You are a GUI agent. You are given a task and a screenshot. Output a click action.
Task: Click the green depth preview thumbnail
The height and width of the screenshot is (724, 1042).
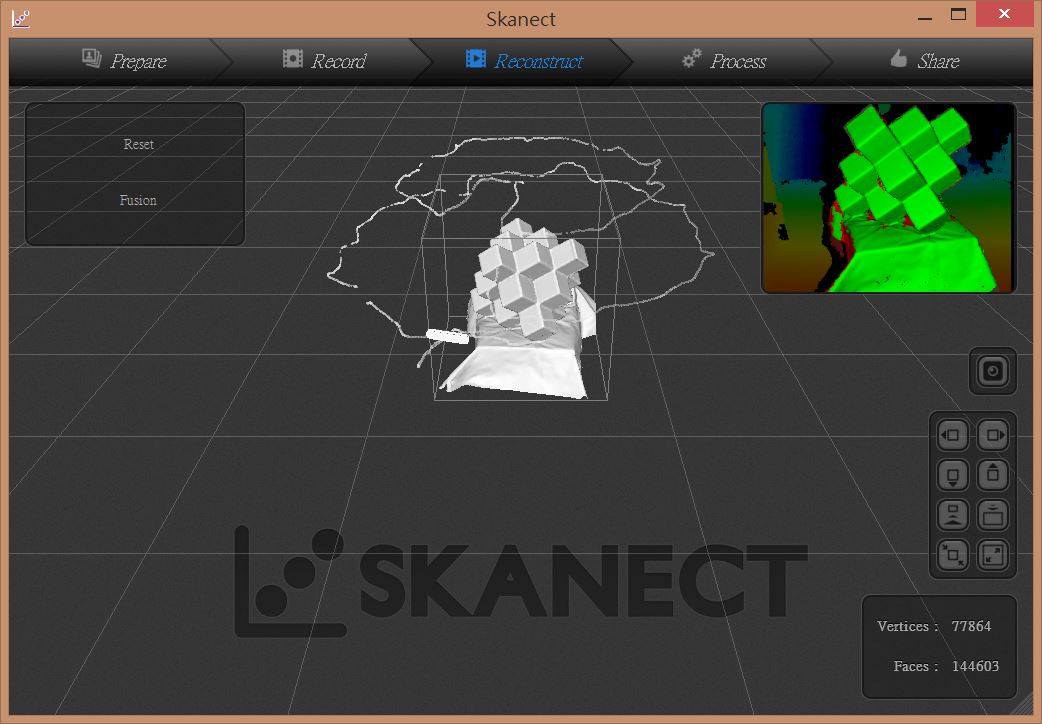[888, 197]
